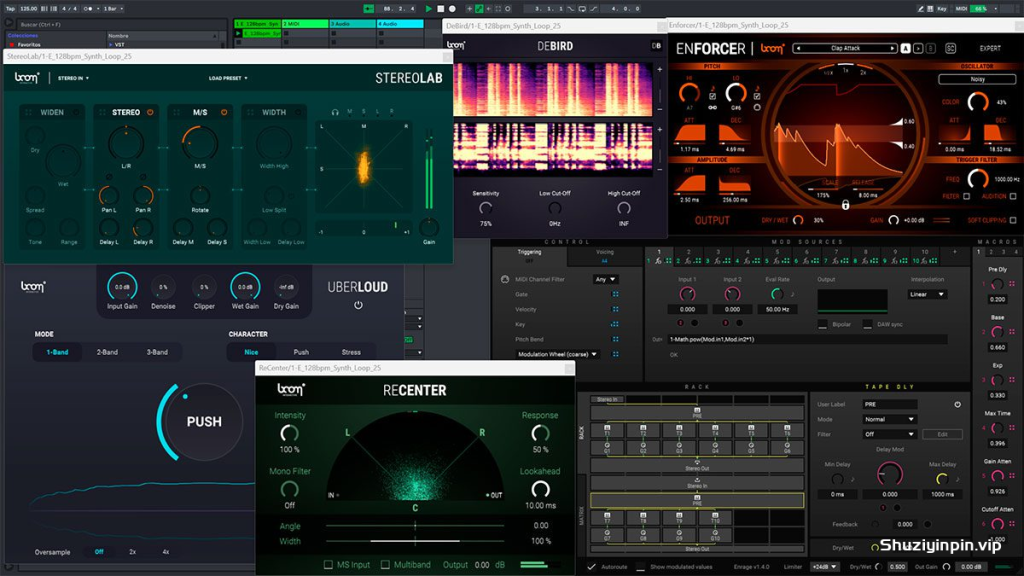Expand the Interpolation Linear dropdown
The height and width of the screenshot is (576, 1024).
pos(927,295)
